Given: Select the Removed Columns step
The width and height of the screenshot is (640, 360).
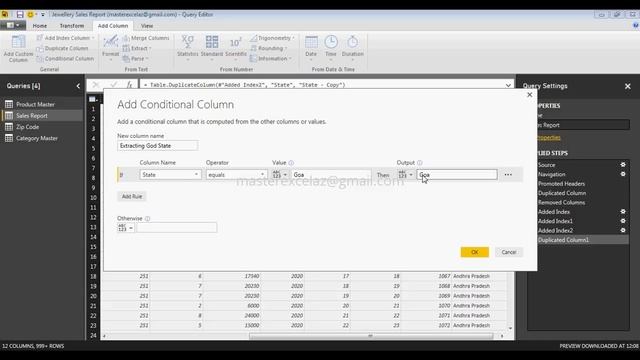Looking at the screenshot, I should [x=561, y=202].
